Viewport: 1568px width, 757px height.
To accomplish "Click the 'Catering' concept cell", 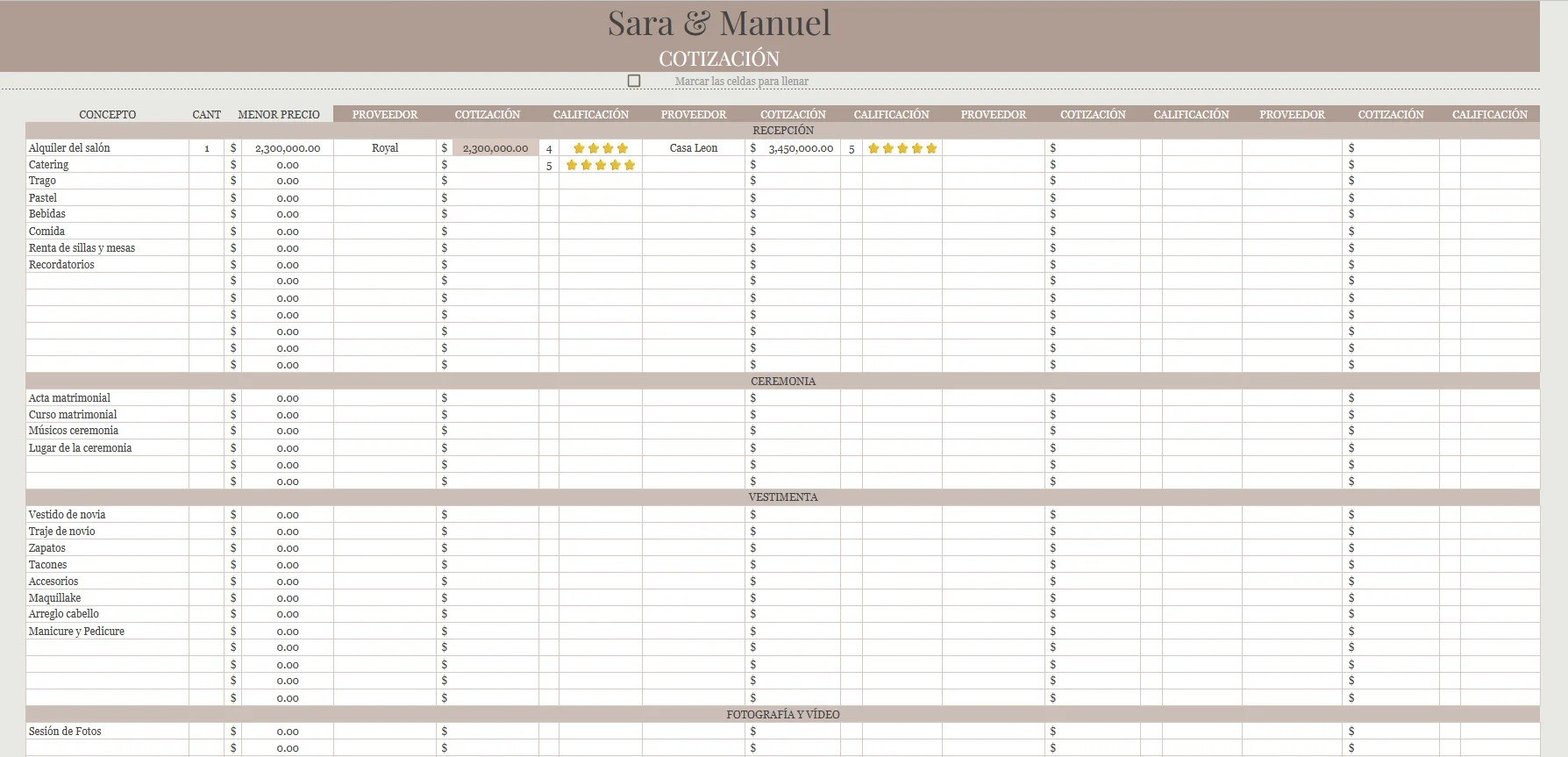I will tap(108, 165).
